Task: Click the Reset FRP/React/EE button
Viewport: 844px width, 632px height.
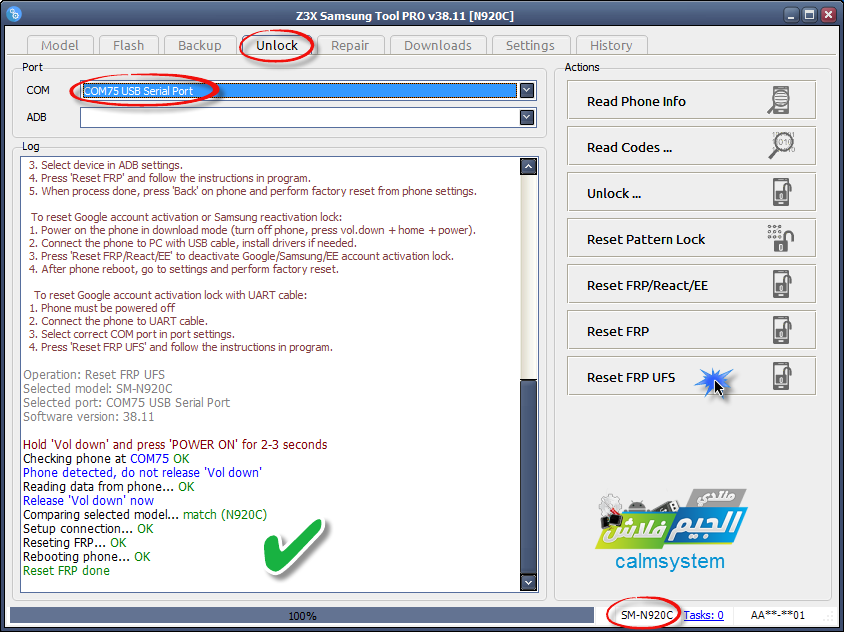Action: pos(691,284)
